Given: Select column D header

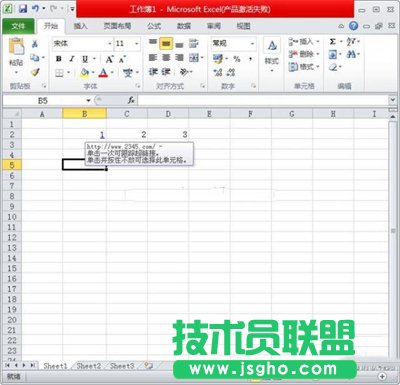Looking at the screenshot, I should tap(168, 114).
